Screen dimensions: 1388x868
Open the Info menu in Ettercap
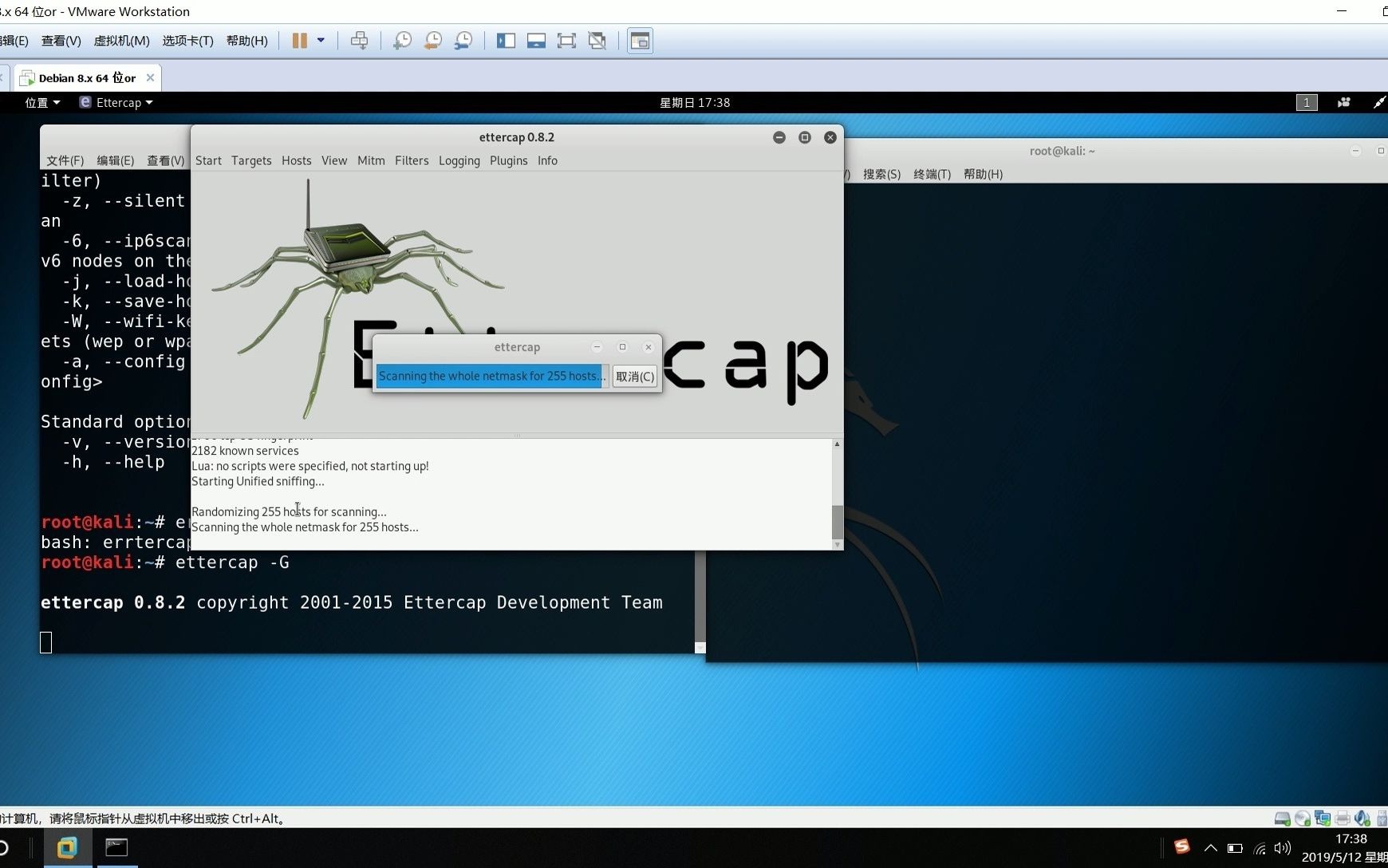(547, 160)
